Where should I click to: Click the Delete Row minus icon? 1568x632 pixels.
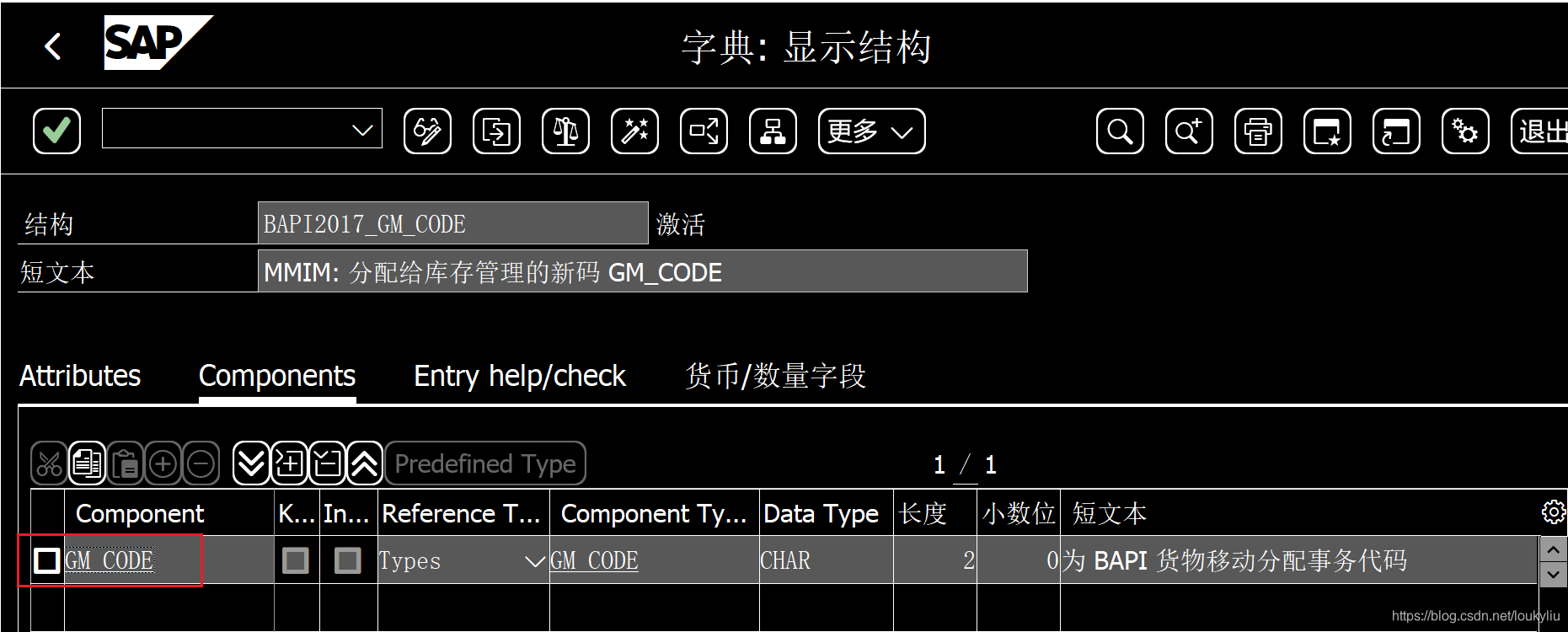201,463
